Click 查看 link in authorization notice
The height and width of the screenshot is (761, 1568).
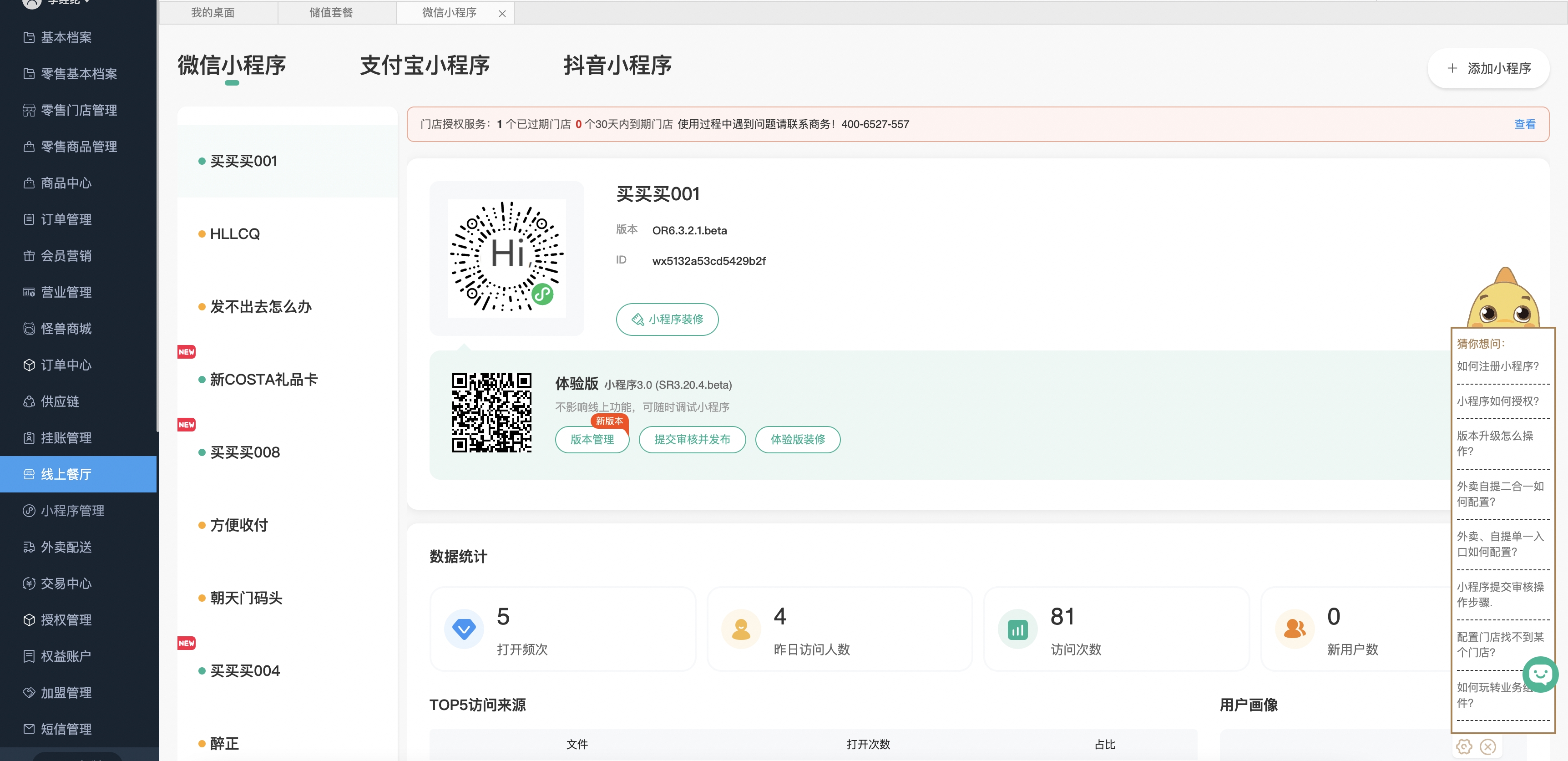pos(1524,124)
